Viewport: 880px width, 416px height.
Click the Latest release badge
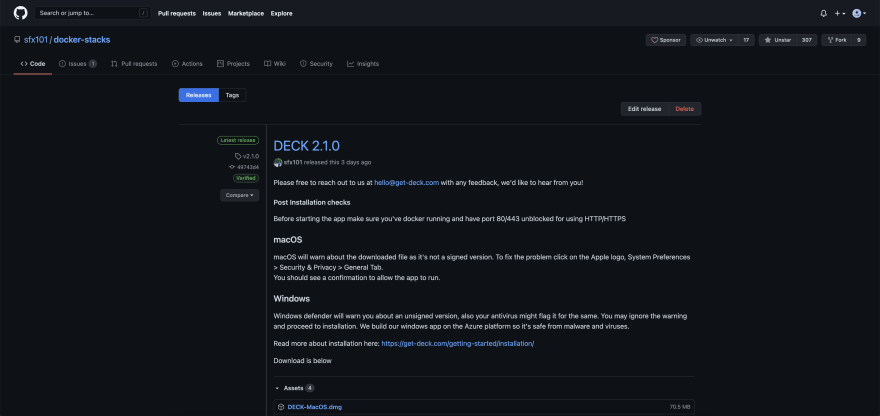tap(238, 140)
